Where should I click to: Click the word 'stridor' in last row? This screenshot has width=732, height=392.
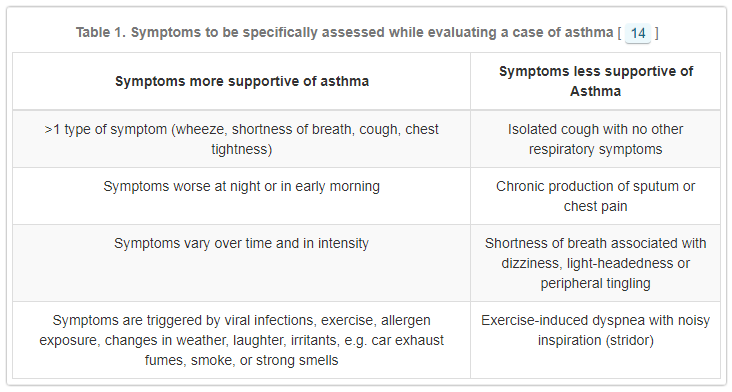630,341
